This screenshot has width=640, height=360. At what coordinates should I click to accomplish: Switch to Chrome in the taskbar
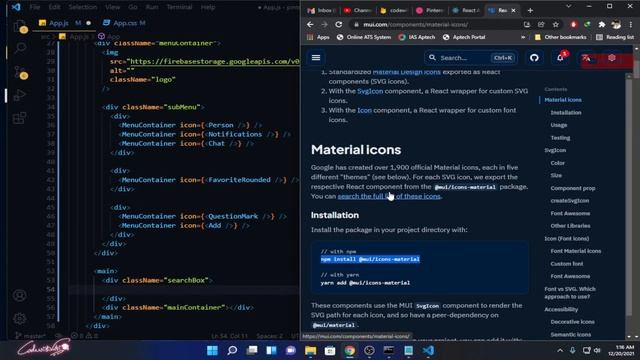(349, 351)
